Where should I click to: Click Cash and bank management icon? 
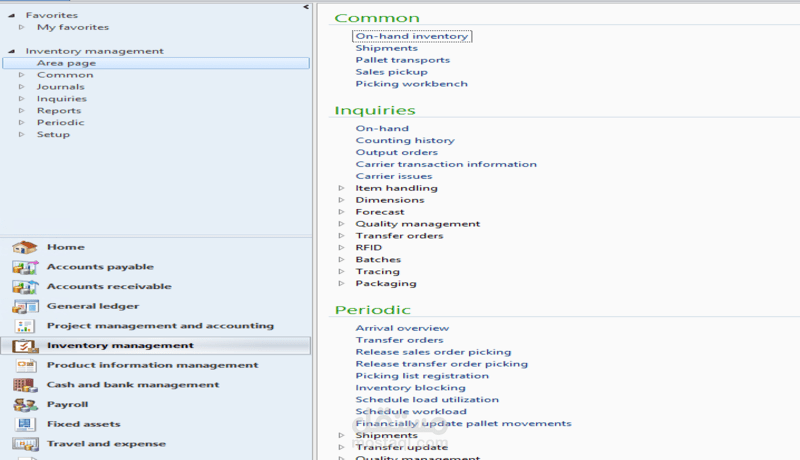(25, 385)
